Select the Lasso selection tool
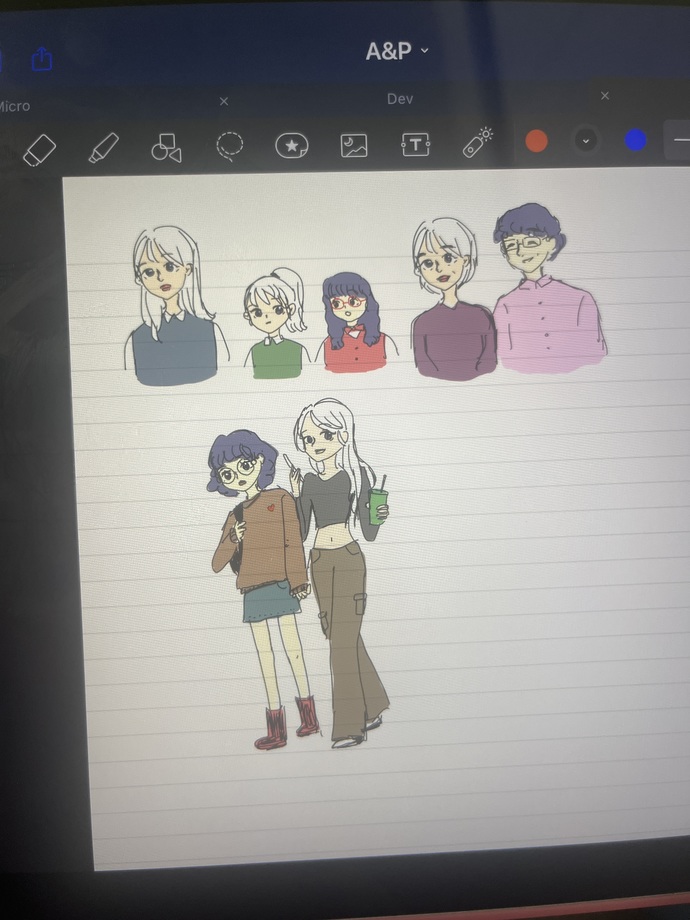The image size is (690, 920). coord(229,146)
